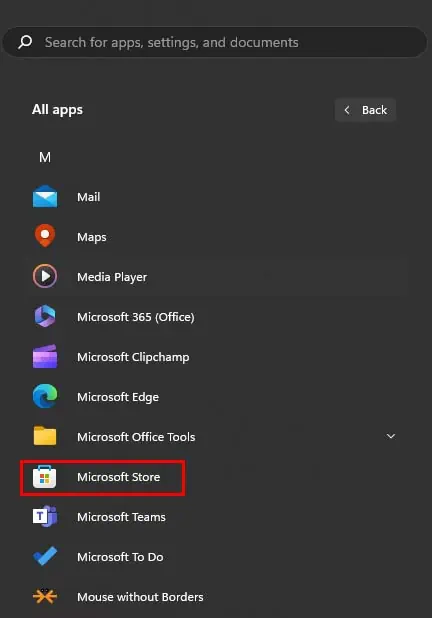Click the Microsoft Office Tools folder icon

[x=45, y=436]
